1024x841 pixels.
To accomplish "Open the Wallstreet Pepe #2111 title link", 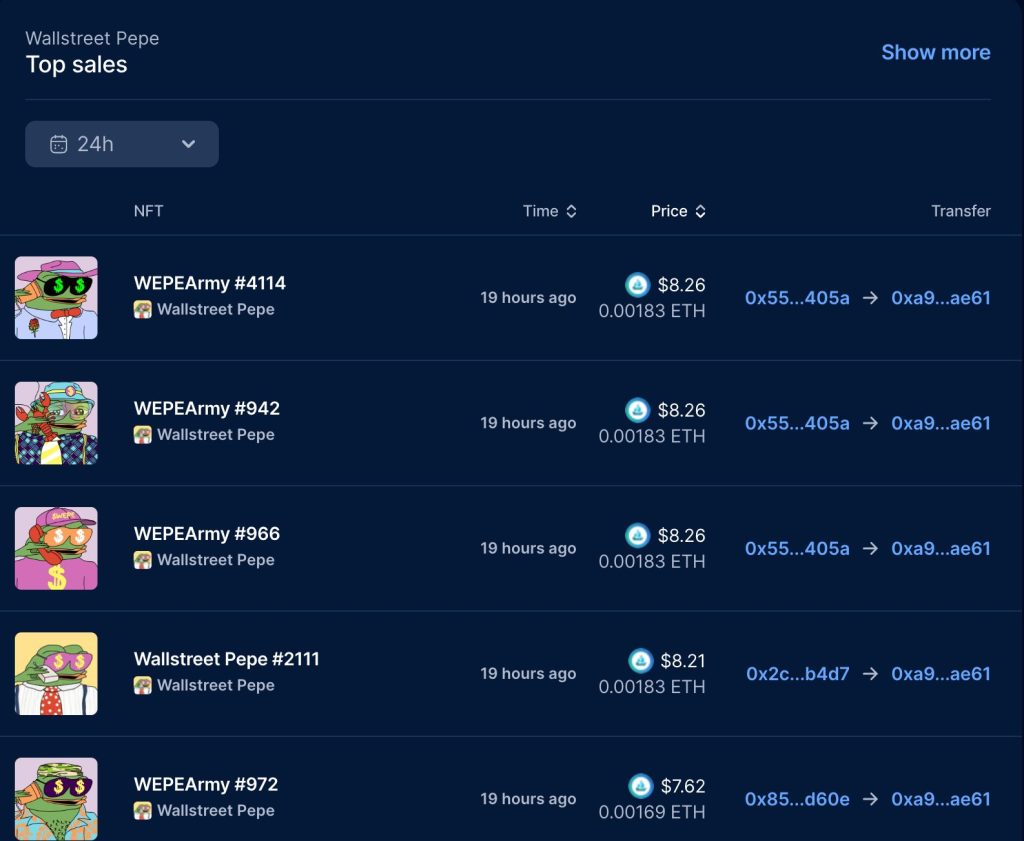I will [226, 659].
